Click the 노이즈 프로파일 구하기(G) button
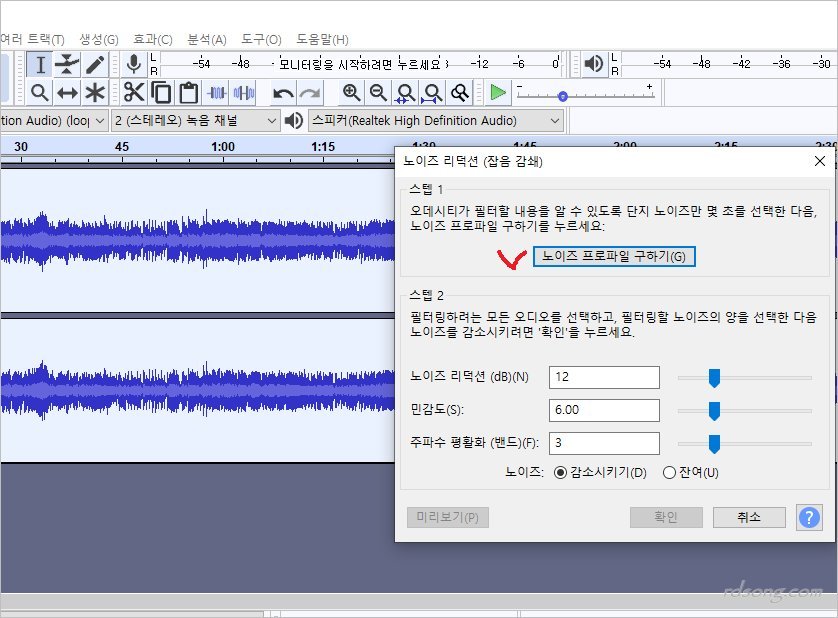 point(614,256)
